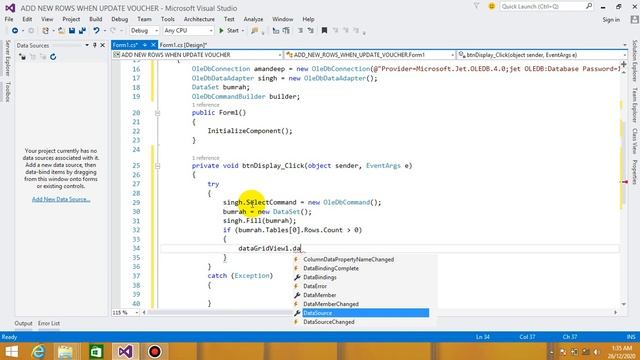Click the green Start debugging button

pos(229,31)
